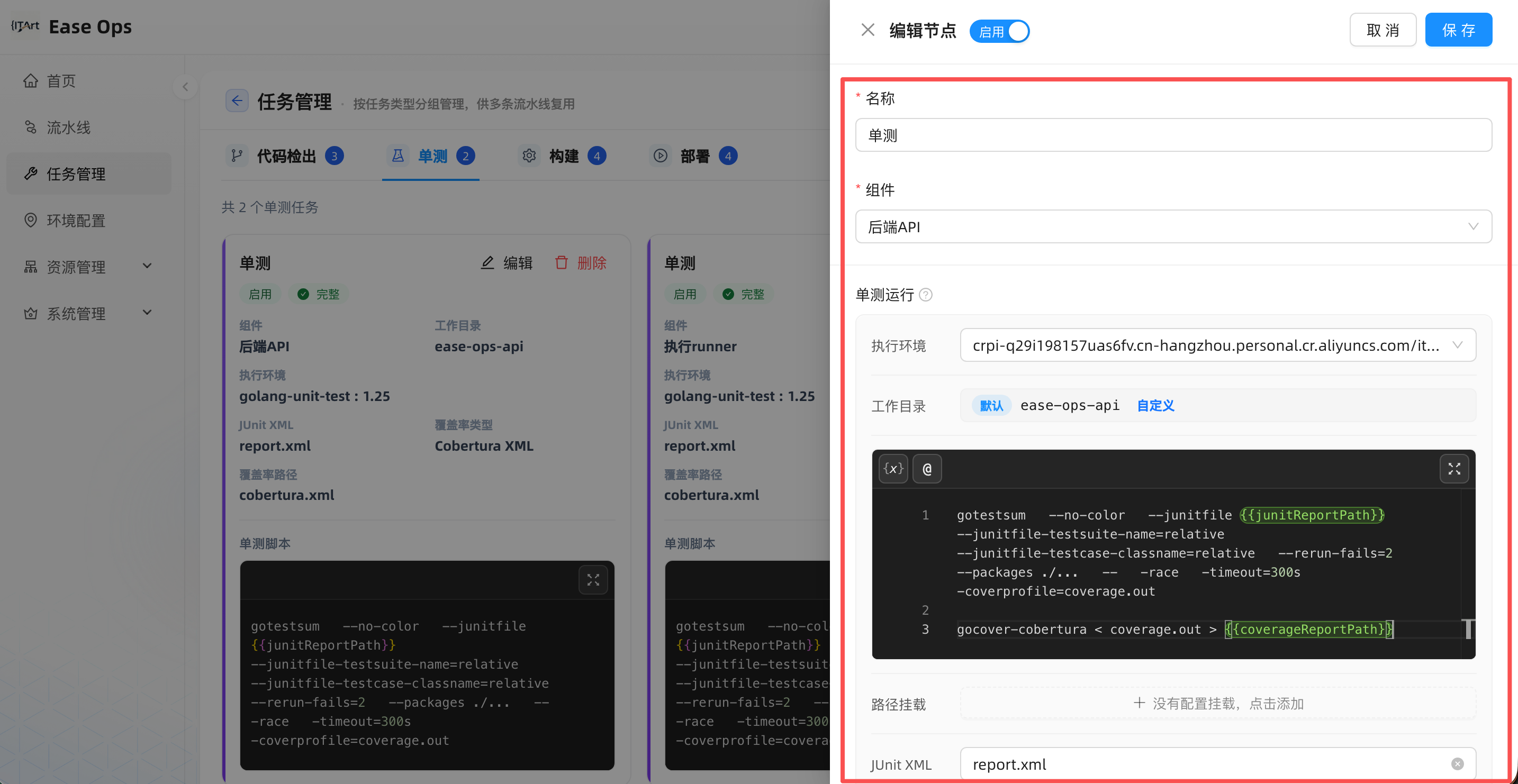This screenshot has height=784, width=1518.
Task: Select 任务管理 in the sidebar
Action: coord(88,174)
